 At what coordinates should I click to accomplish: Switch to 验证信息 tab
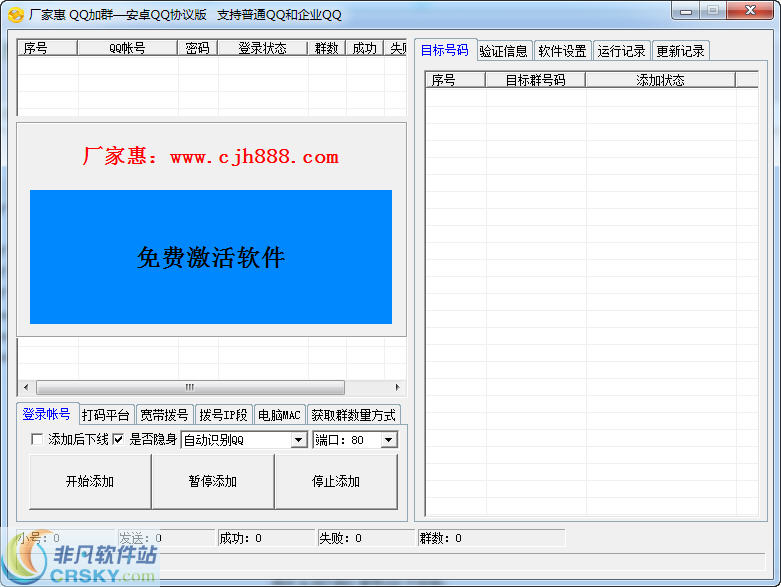click(504, 51)
